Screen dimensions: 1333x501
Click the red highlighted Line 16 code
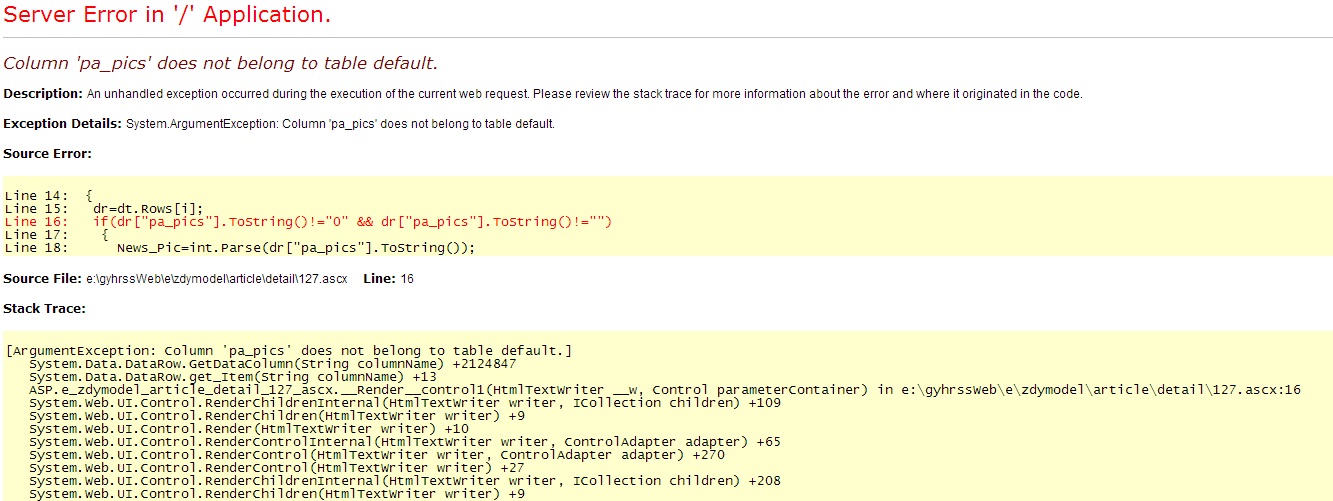pos(350,222)
